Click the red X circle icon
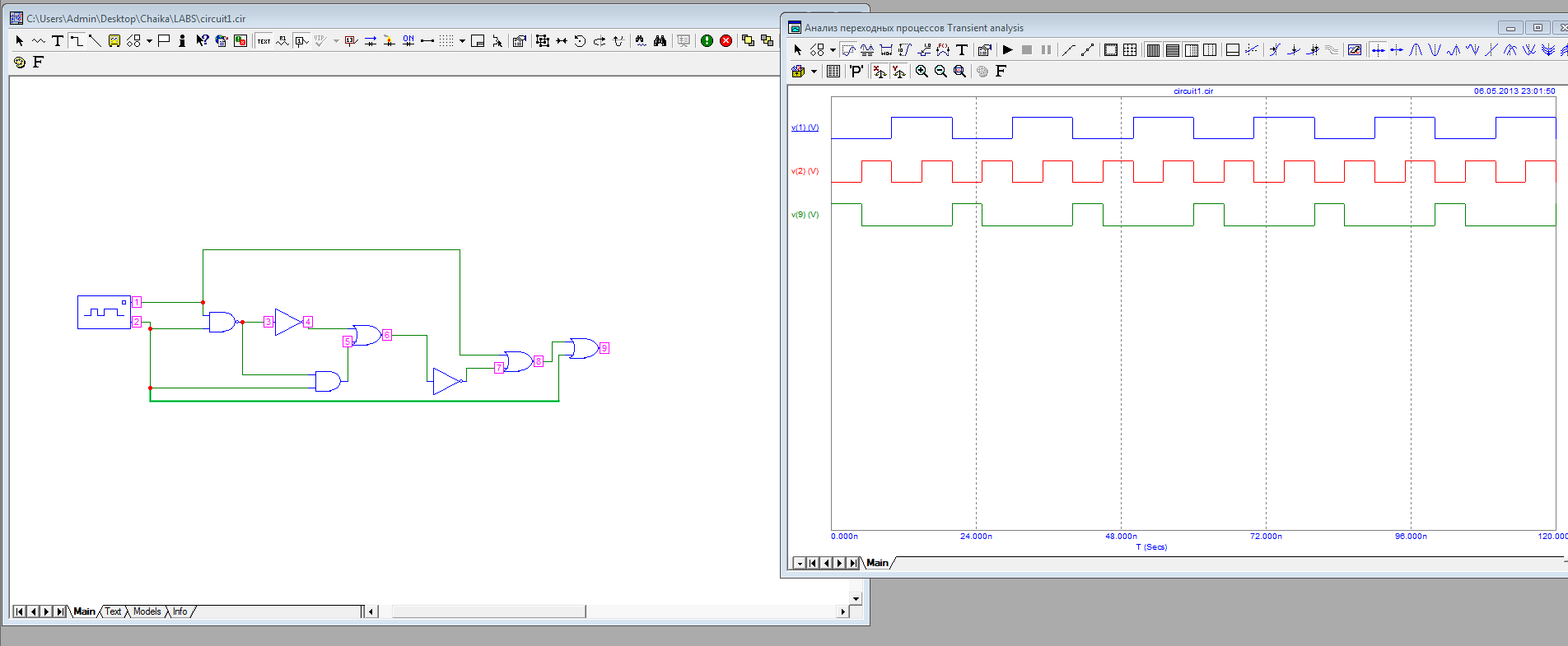1568x646 pixels. coord(726,40)
